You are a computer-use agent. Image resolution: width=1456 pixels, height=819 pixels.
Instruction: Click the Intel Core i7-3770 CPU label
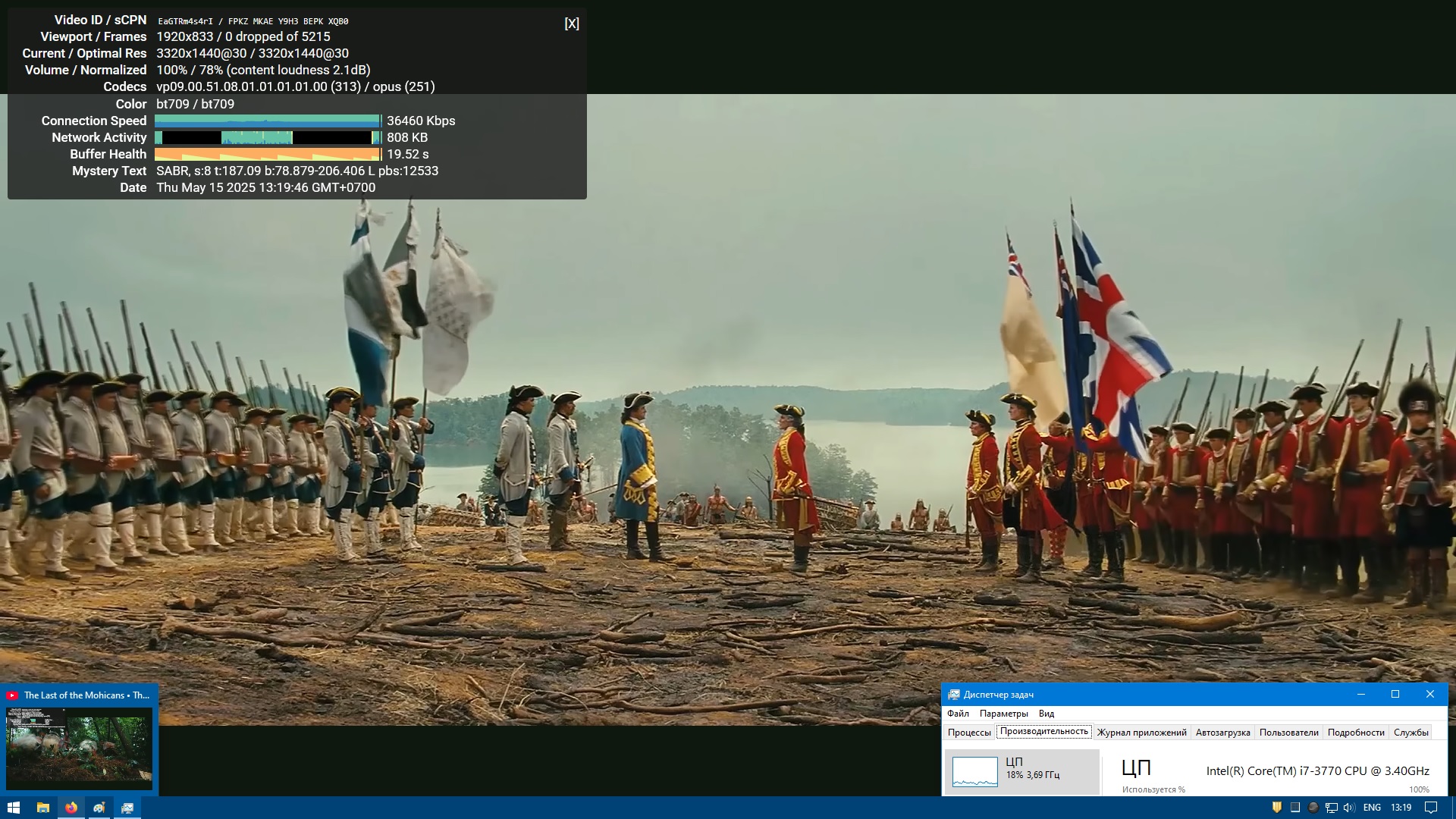(x=1317, y=771)
